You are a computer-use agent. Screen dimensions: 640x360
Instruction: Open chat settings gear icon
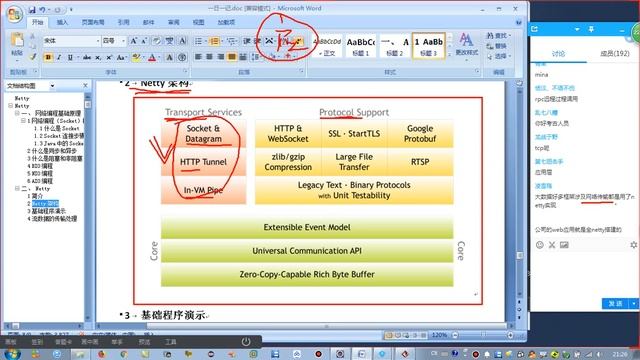(633, 245)
